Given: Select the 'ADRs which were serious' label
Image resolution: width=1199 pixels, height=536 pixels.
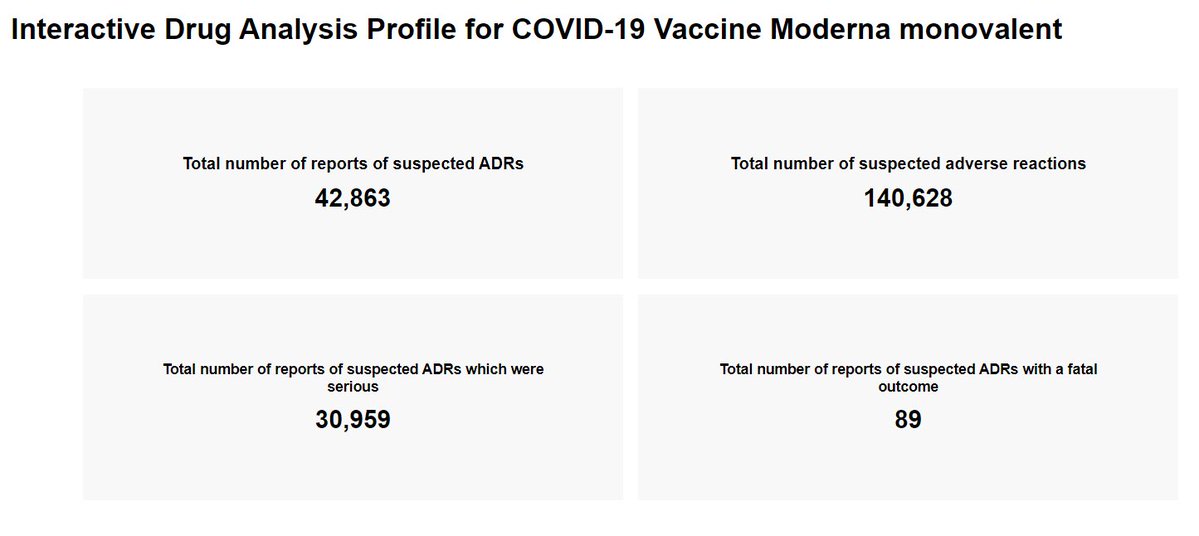Looking at the screenshot, I should tap(353, 369).
